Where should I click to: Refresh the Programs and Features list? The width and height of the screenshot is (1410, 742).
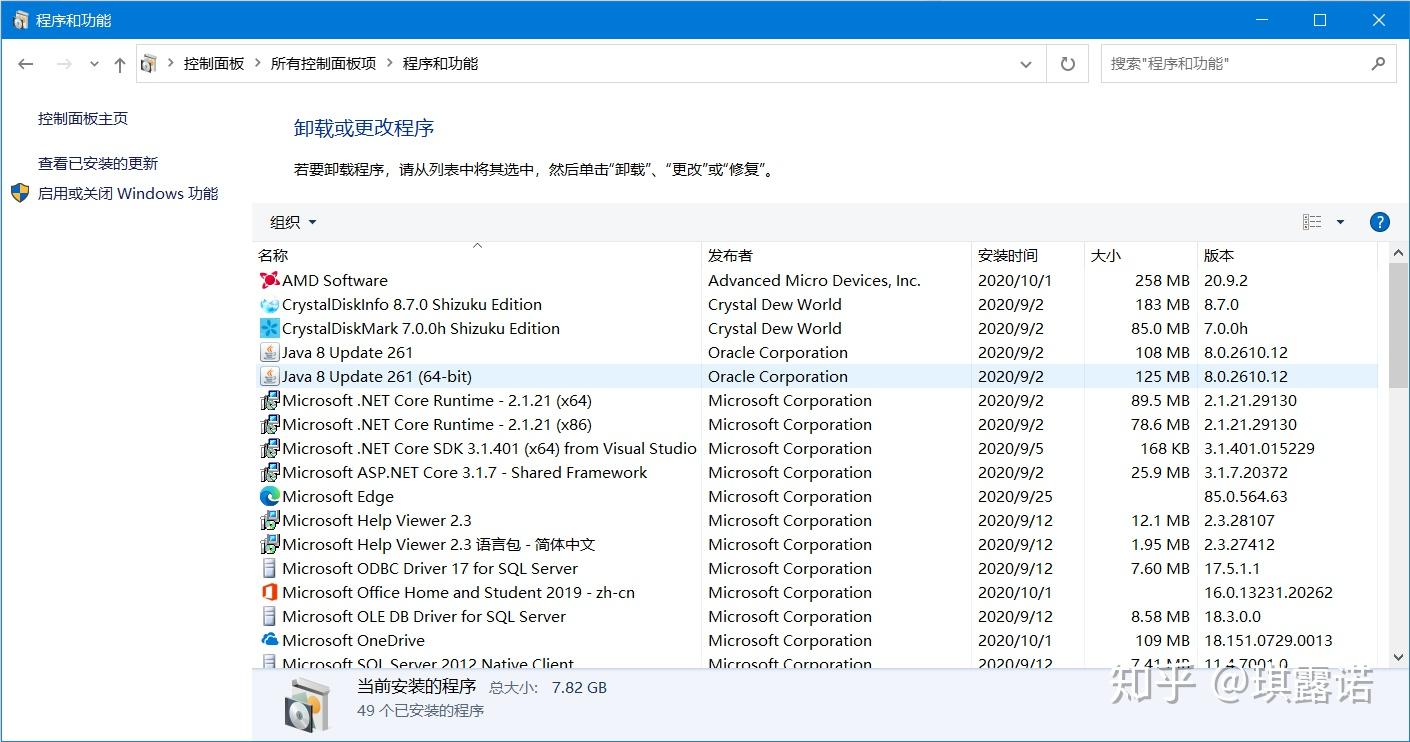tap(1068, 64)
